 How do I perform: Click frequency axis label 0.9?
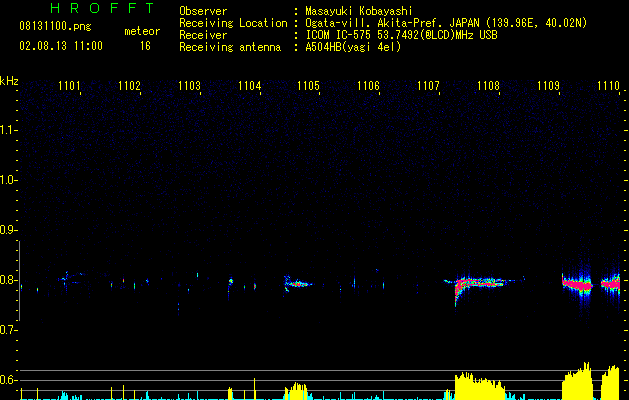click(x=7, y=230)
